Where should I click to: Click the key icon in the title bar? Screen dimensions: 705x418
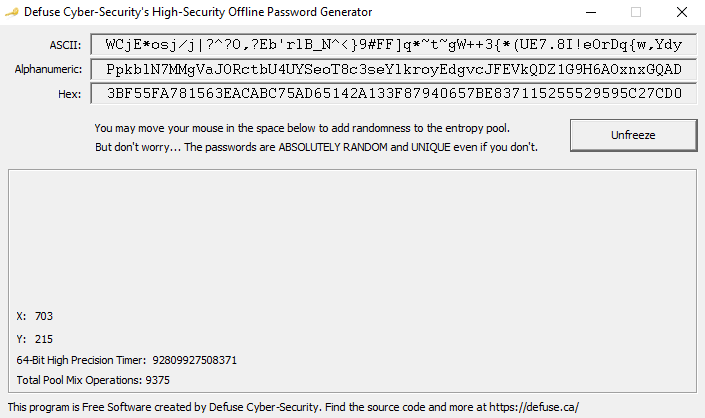pos(12,12)
